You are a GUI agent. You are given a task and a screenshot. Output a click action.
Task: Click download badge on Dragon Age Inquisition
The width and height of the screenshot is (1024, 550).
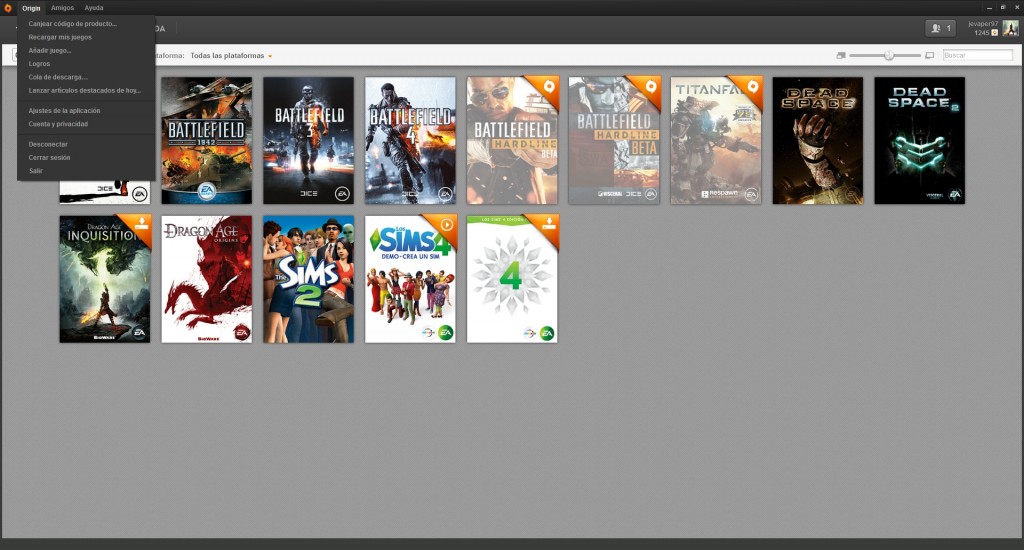pyautogui.click(x=140, y=225)
